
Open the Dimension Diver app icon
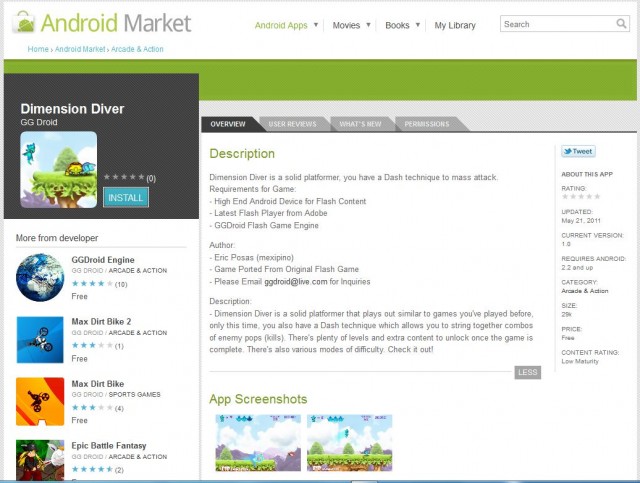tap(59, 170)
